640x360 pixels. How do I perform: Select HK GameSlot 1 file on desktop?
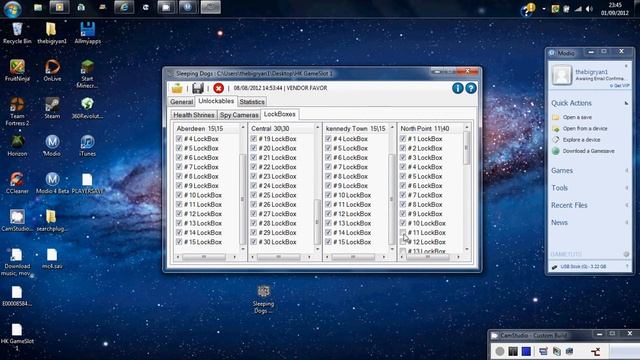[17, 337]
